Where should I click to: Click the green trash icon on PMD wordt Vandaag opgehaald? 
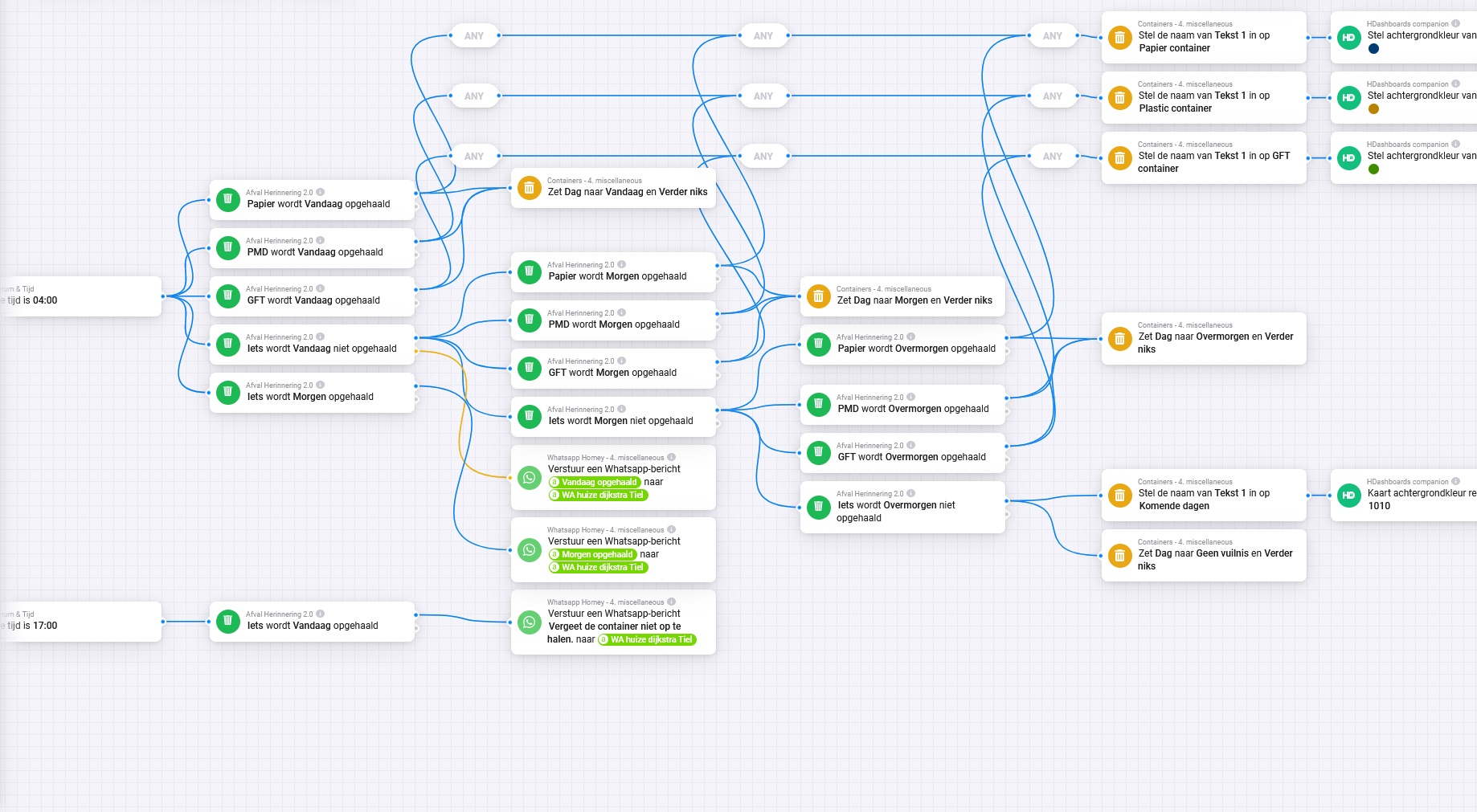tap(228, 247)
